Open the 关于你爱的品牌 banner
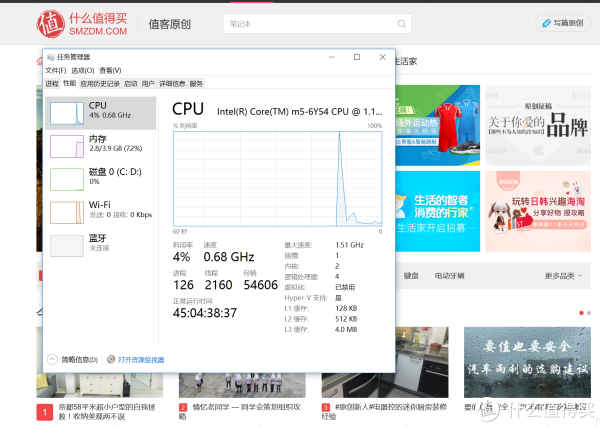 [538, 125]
